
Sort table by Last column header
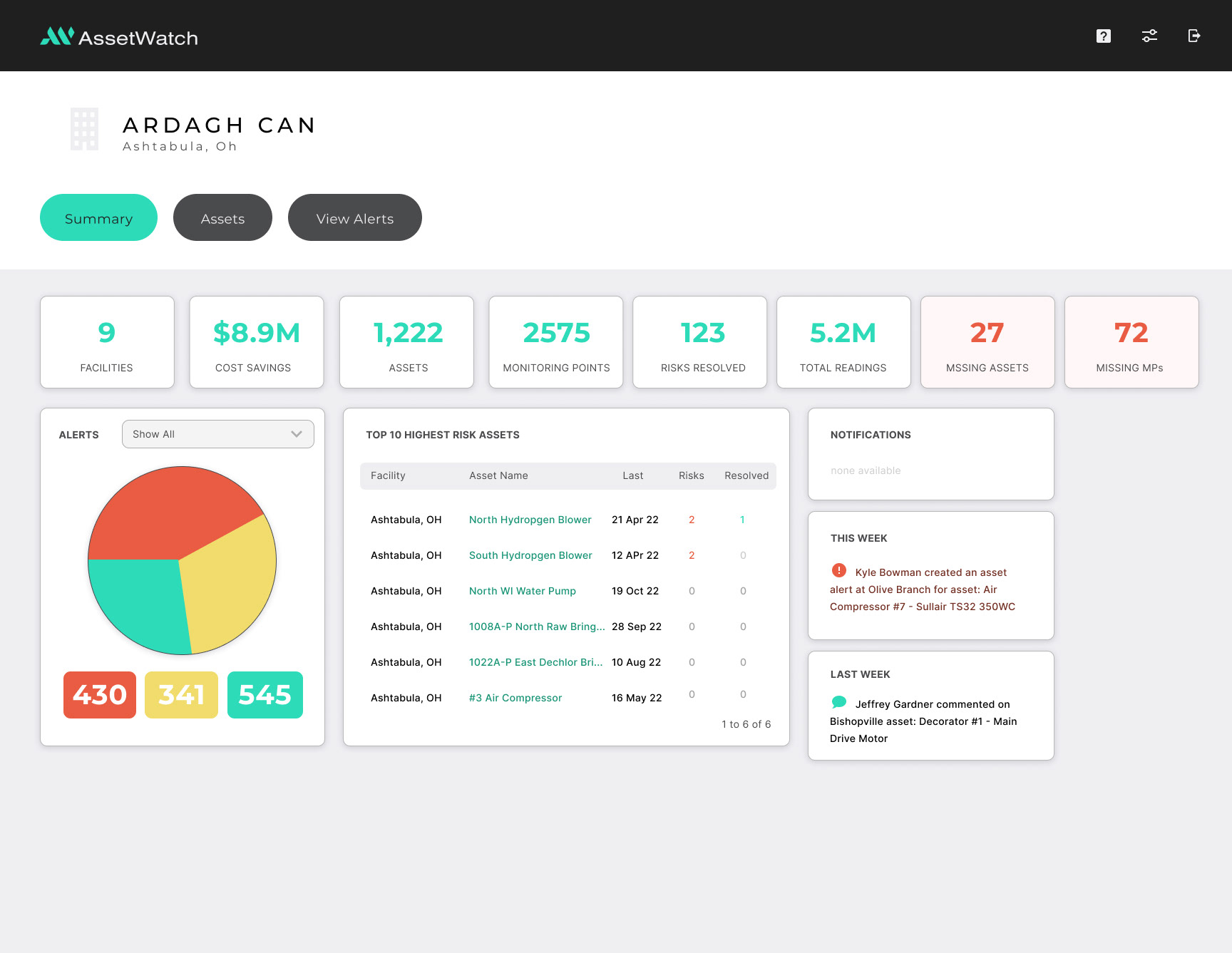(633, 475)
